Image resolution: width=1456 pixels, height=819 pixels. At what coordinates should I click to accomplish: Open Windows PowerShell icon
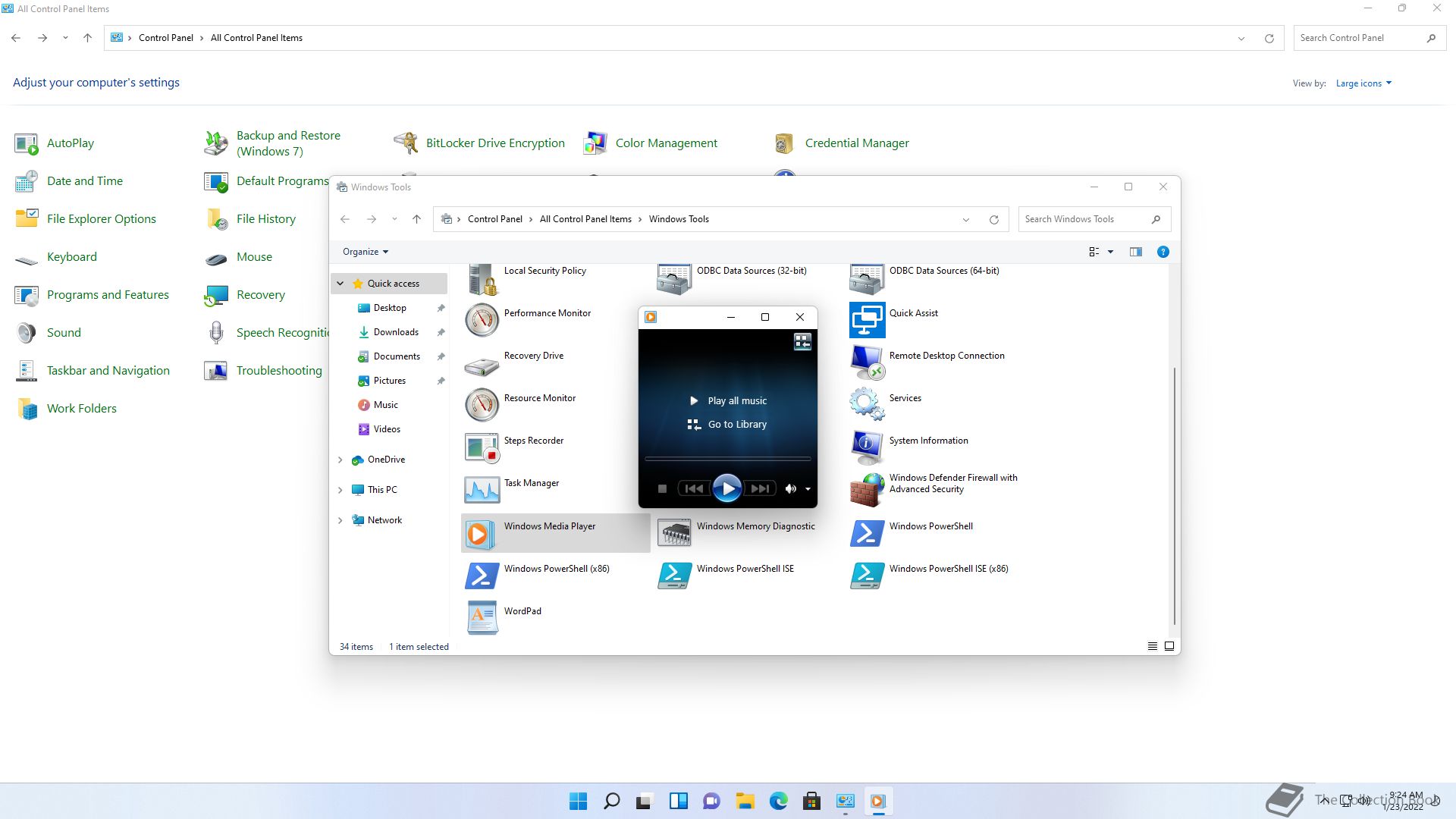click(867, 533)
